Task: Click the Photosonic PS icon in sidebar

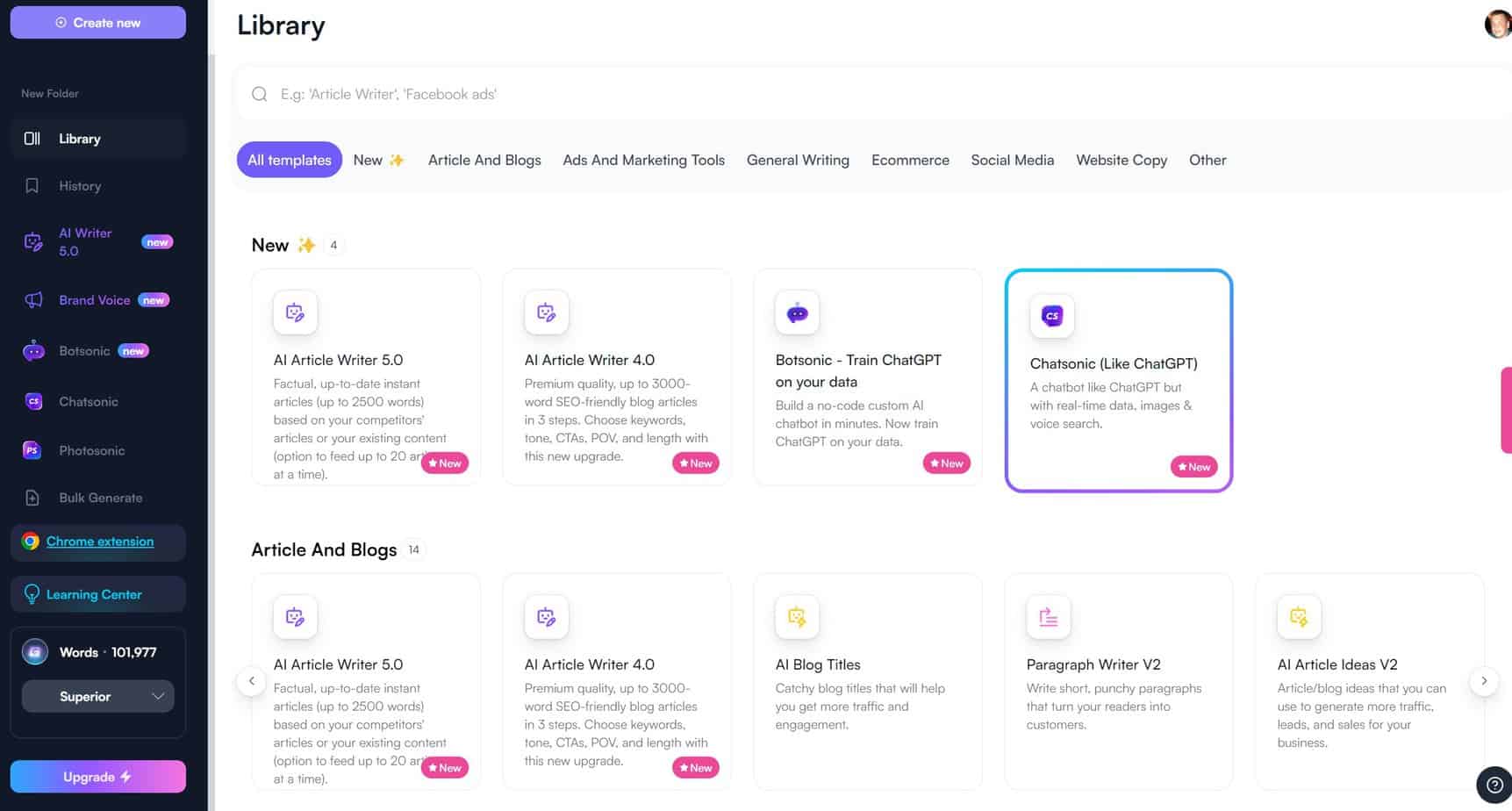Action: coord(32,450)
